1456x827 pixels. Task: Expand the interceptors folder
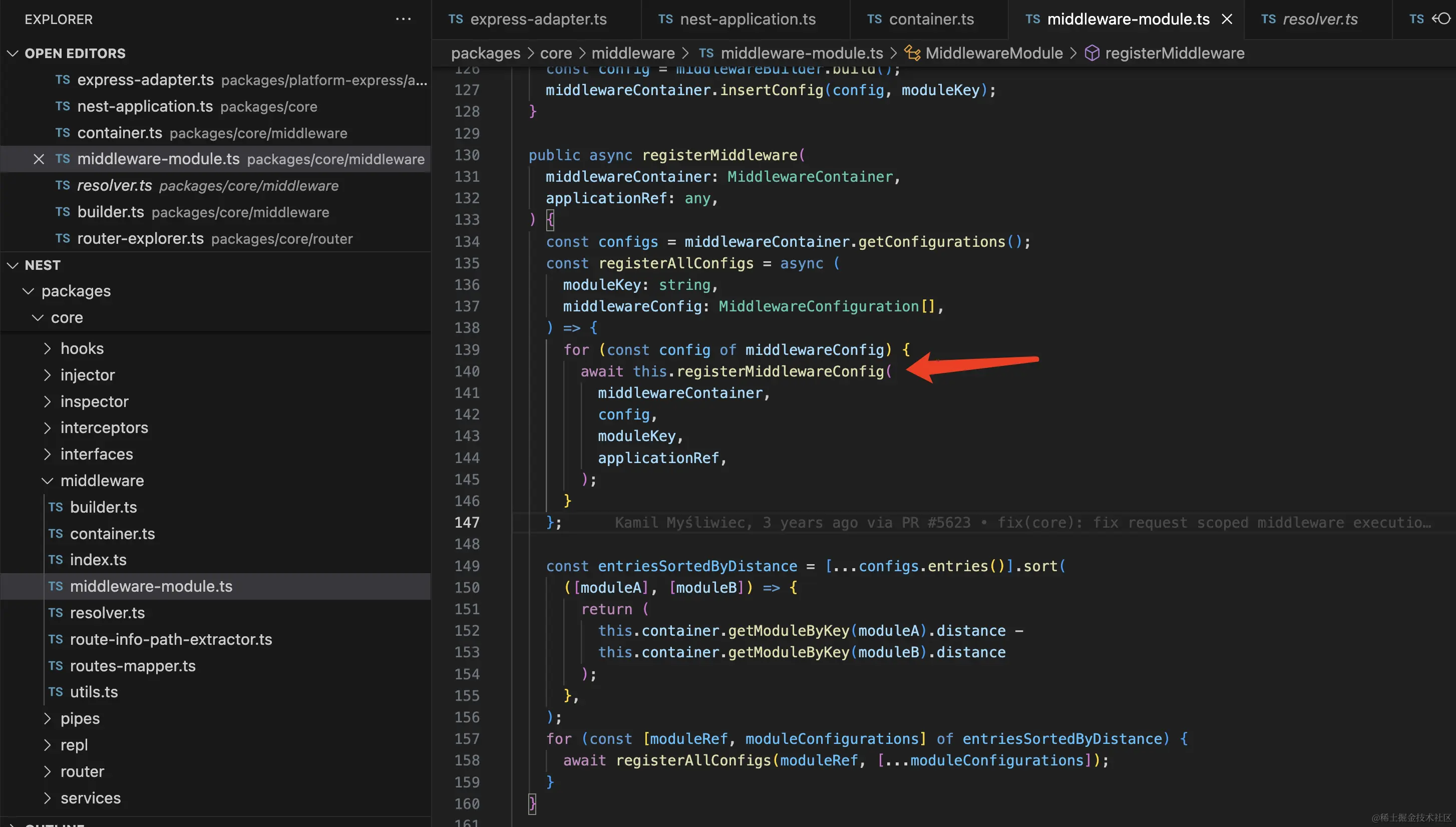coord(47,428)
